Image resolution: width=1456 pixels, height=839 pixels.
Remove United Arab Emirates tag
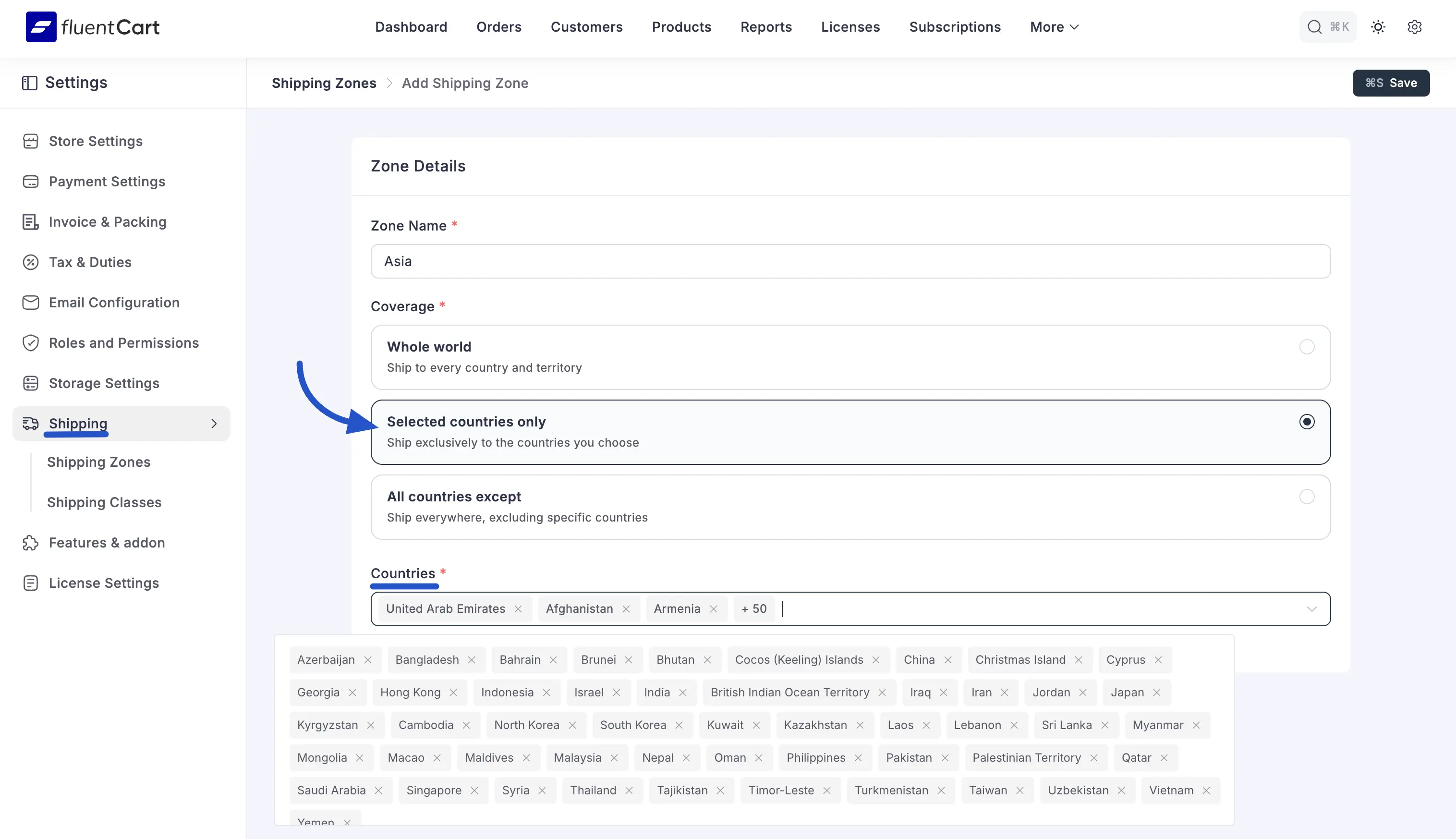[518, 608]
